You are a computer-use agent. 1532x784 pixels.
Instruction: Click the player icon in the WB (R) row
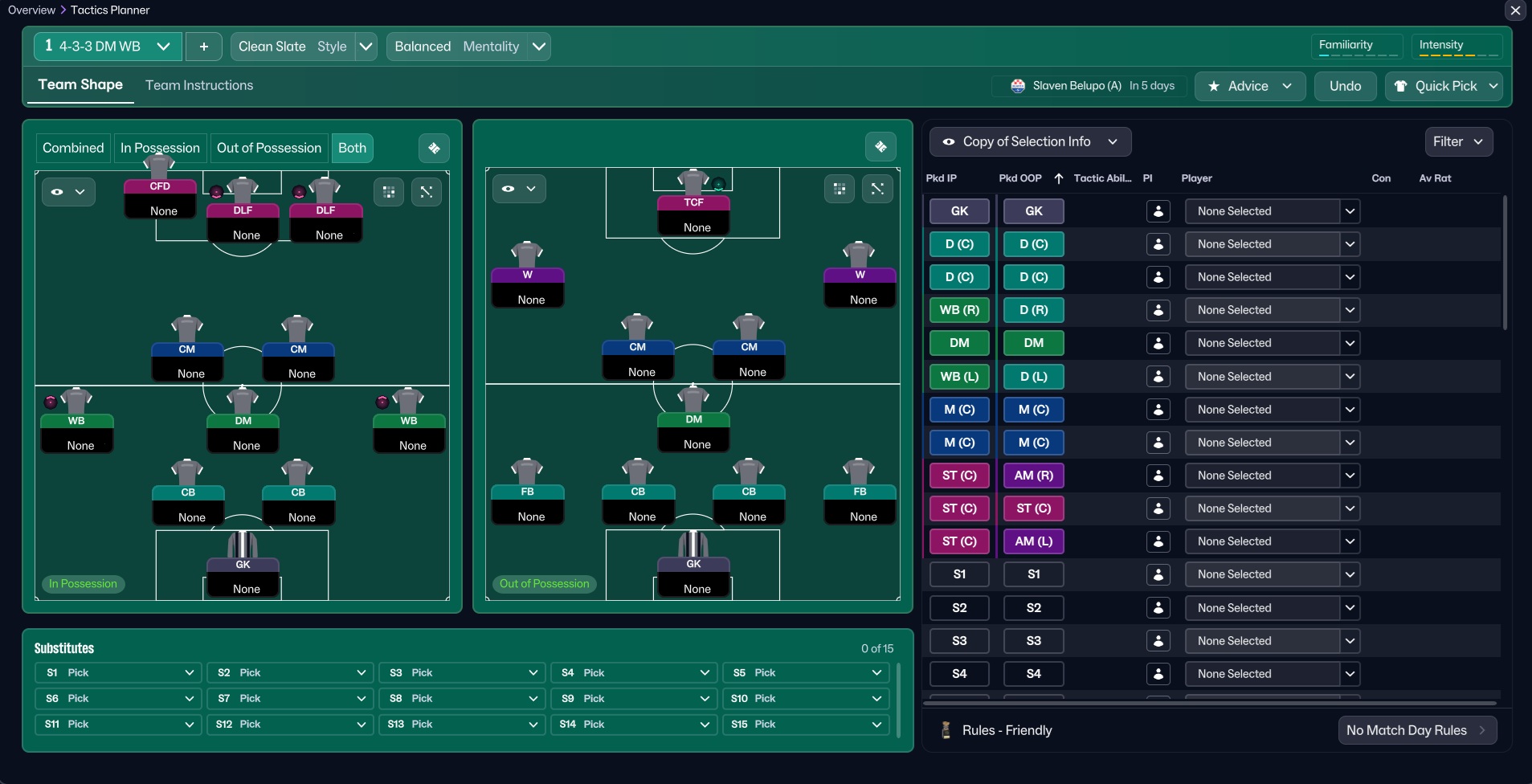tap(1158, 310)
